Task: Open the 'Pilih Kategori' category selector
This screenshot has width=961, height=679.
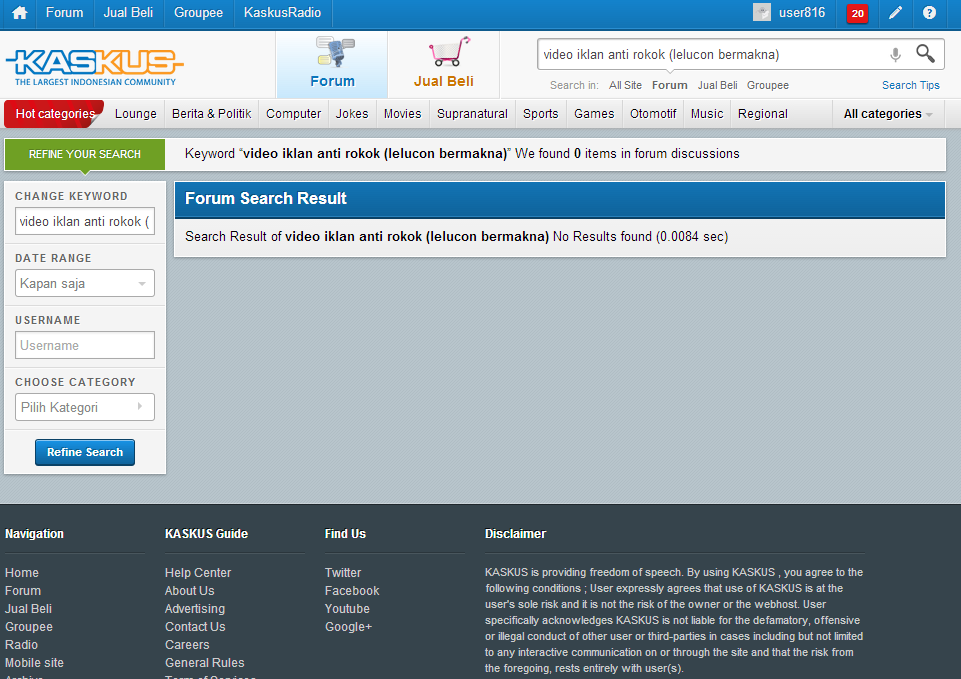Action: tap(85, 408)
